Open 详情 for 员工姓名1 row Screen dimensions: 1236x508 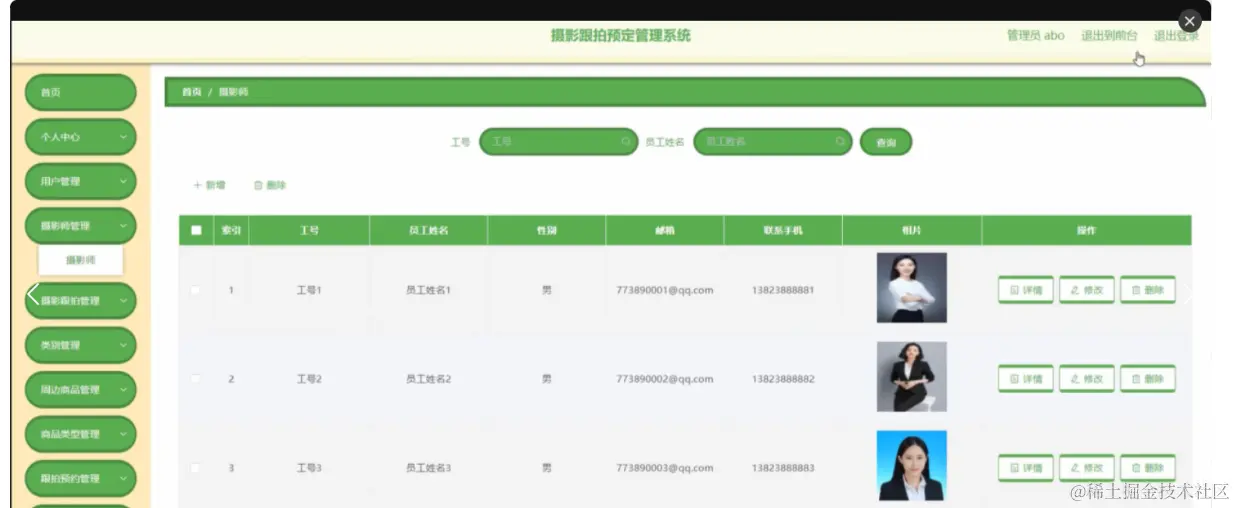(1025, 290)
